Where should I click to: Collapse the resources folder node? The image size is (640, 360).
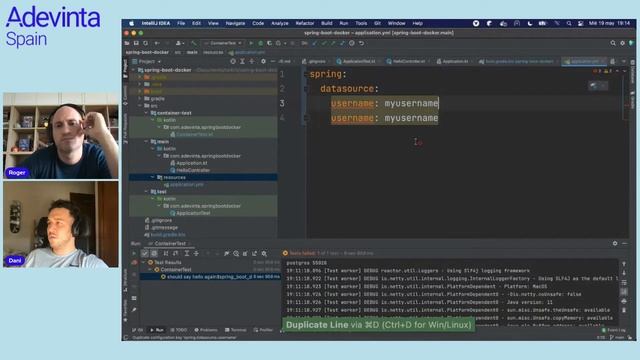pos(152,178)
